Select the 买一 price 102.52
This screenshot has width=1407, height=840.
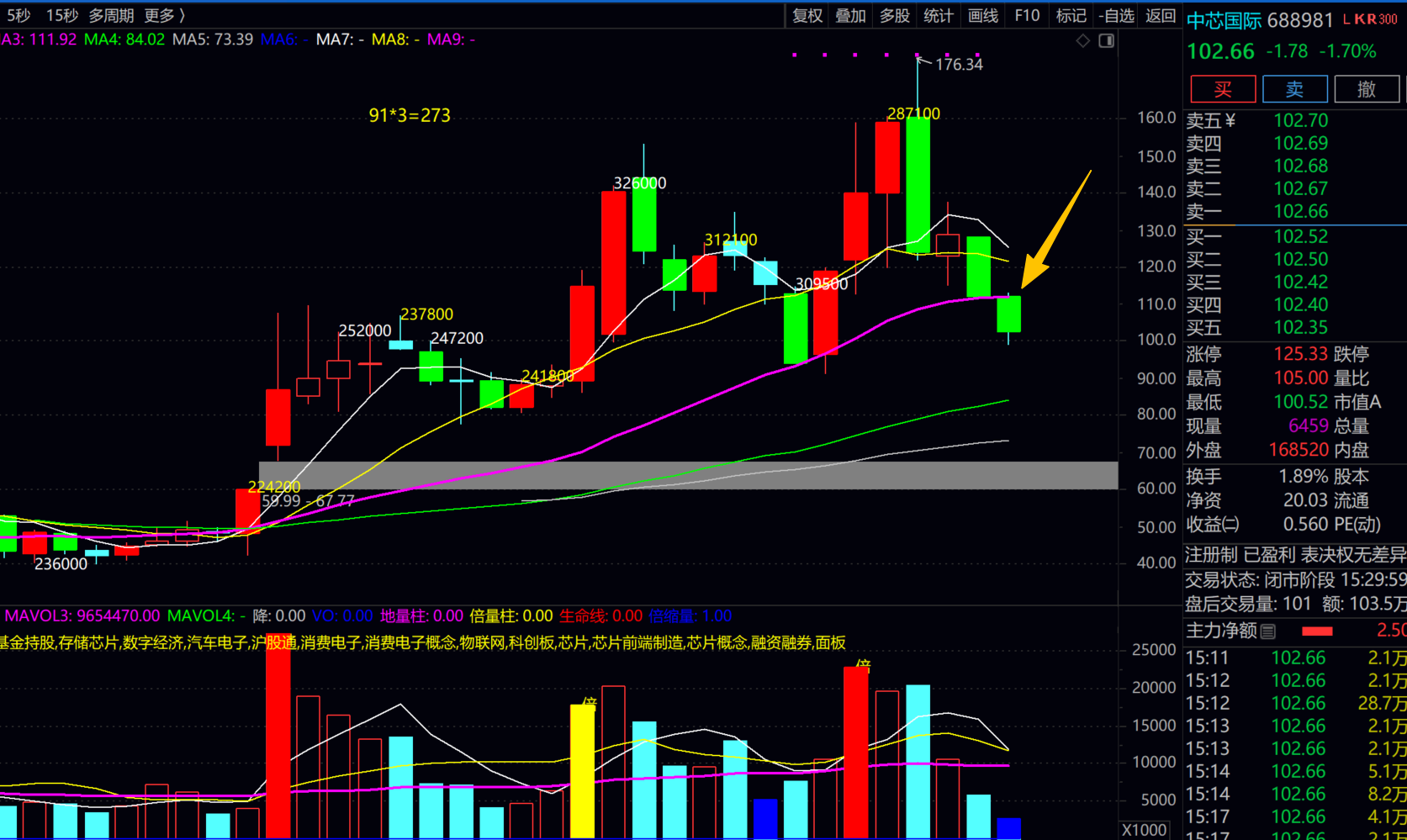(x=1300, y=237)
